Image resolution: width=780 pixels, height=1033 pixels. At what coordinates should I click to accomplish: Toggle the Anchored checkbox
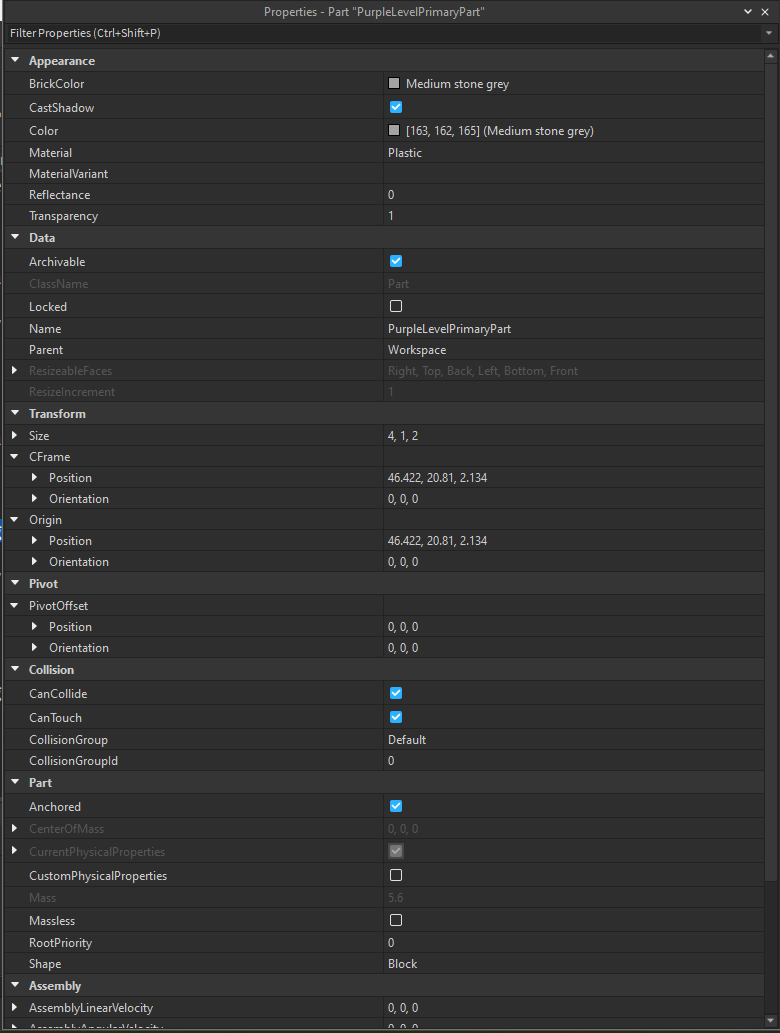pyautogui.click(x=396, y=806)
